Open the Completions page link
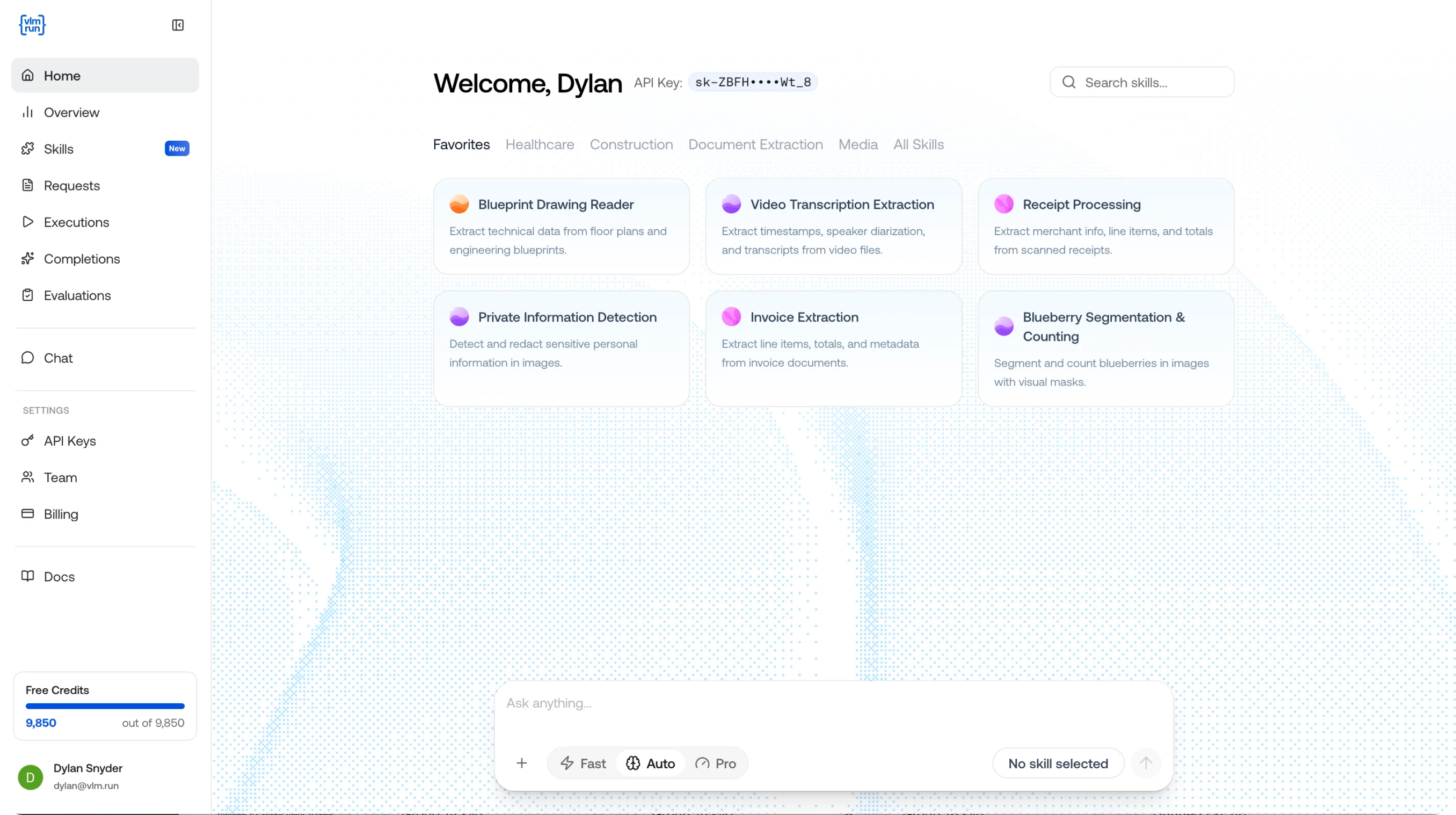The width and height of the screenshot is (1456, 815). pyautogui.click(x=105, y=258)
